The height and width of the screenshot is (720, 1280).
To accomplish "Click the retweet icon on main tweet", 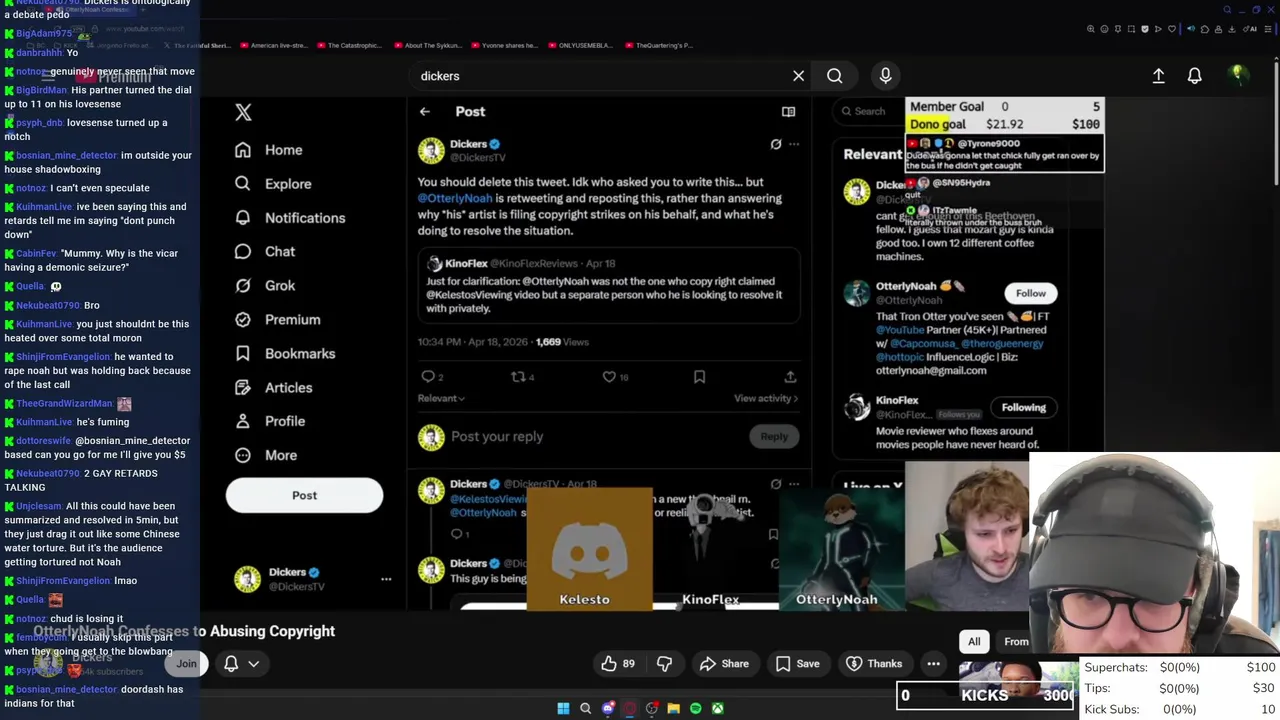I will point(518,377).
